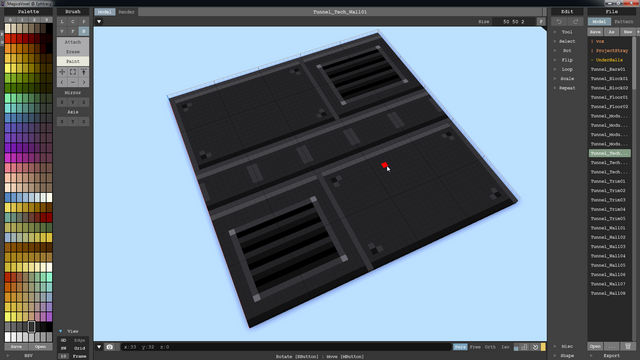The width and height of the screenshot is (640, 360).
Task: Toggle Axis Y lock
Action: click(73, 122)
